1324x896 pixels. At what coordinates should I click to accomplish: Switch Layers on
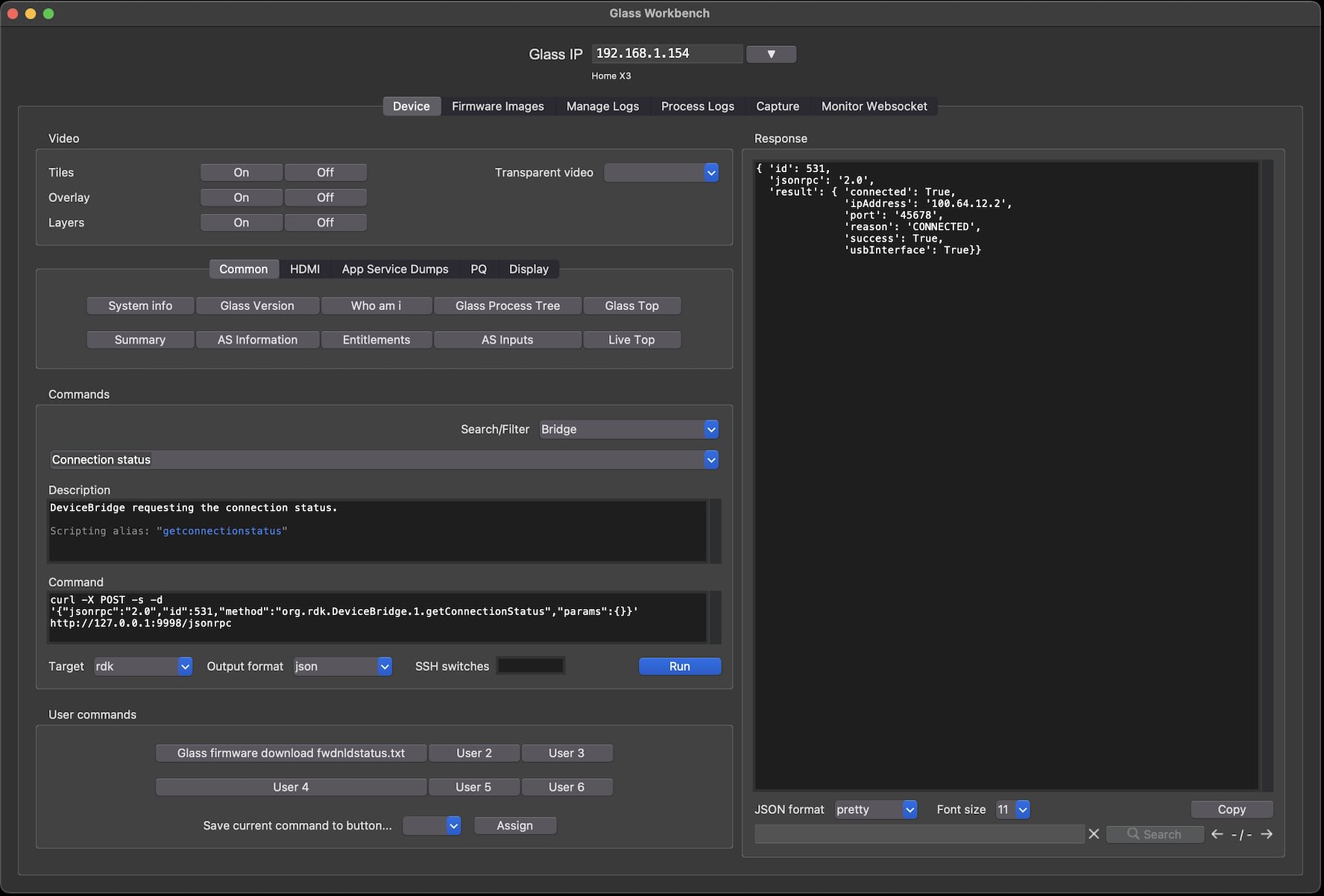(241, 223)
